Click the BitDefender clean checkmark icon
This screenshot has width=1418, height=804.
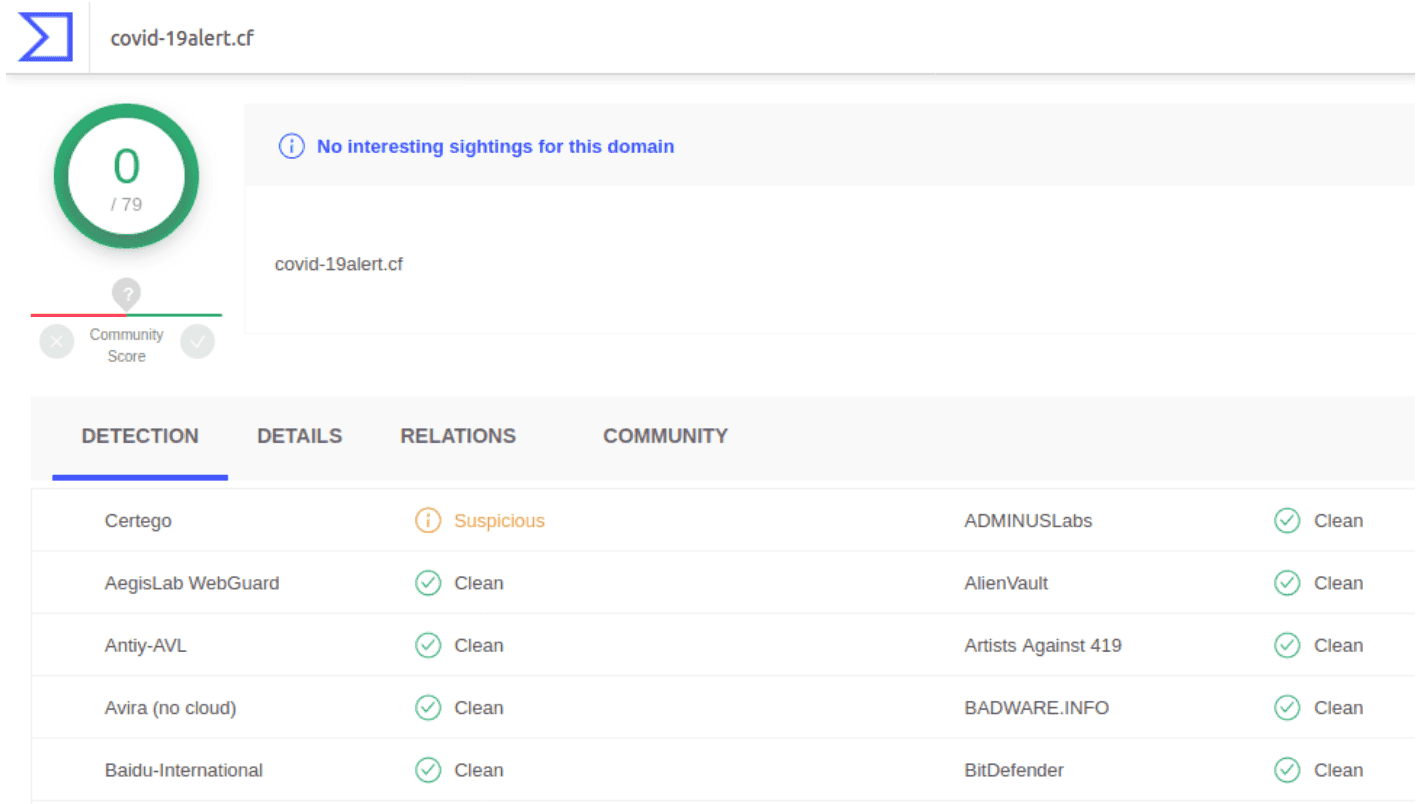[x=1287, y=770]
